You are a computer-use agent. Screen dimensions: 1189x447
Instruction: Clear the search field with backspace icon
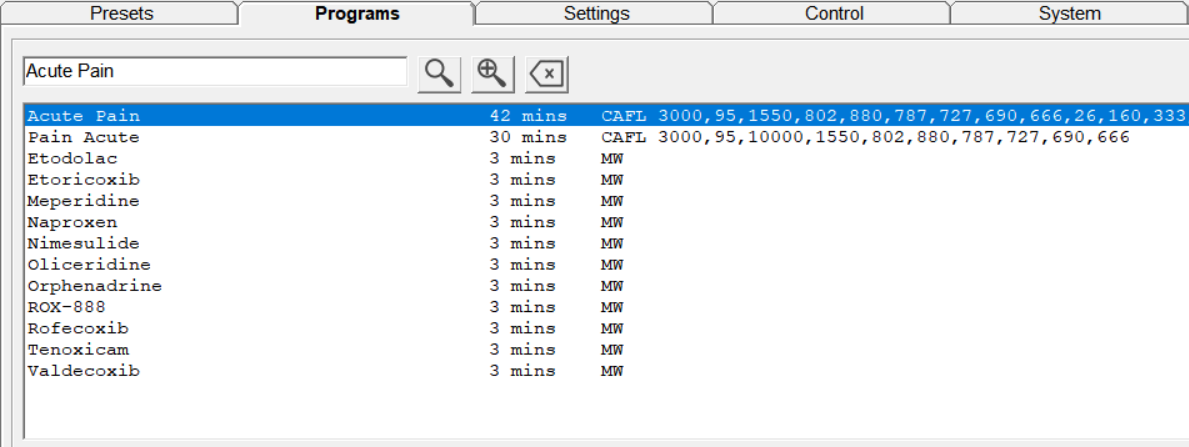[x=547, y=73]
